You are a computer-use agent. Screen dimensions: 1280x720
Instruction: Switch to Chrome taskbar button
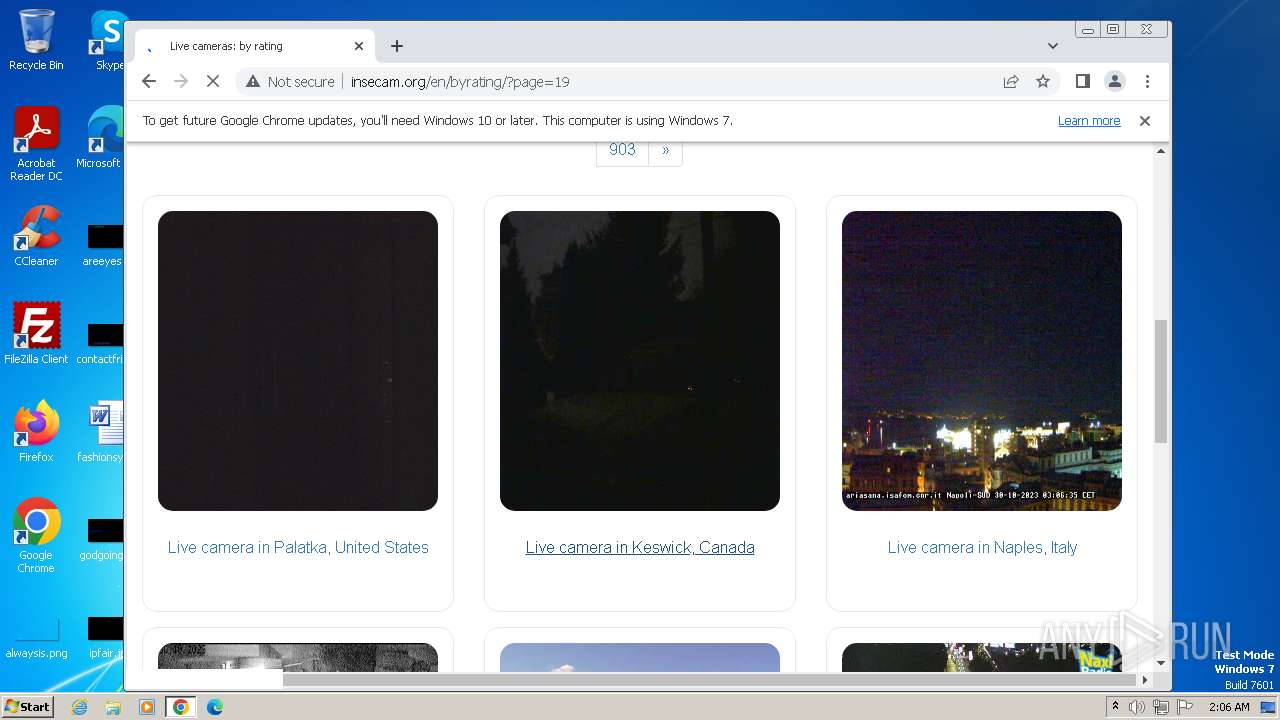(x=181, y=707)
